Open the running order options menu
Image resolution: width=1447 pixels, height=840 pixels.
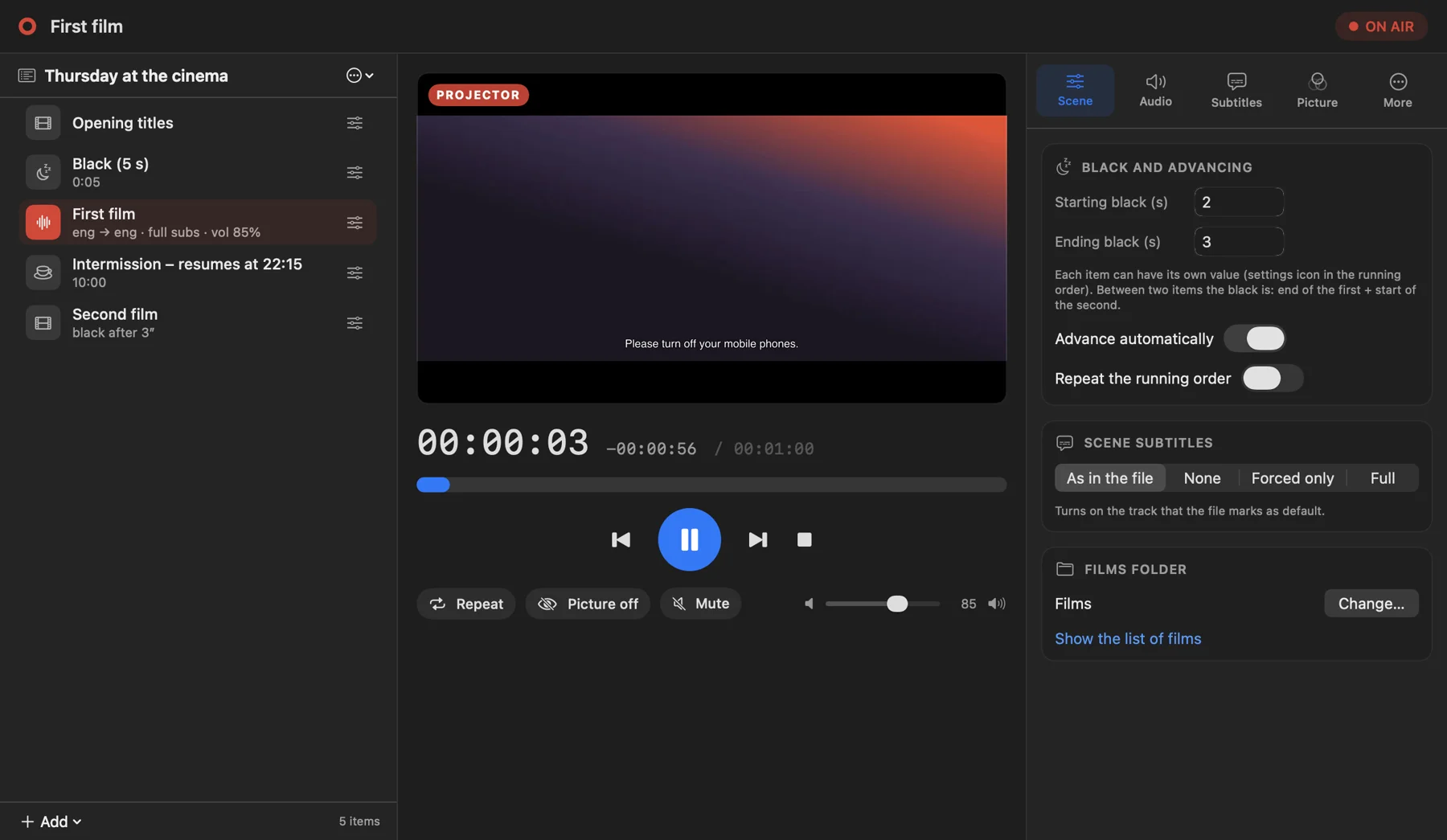tap(359, 76)
